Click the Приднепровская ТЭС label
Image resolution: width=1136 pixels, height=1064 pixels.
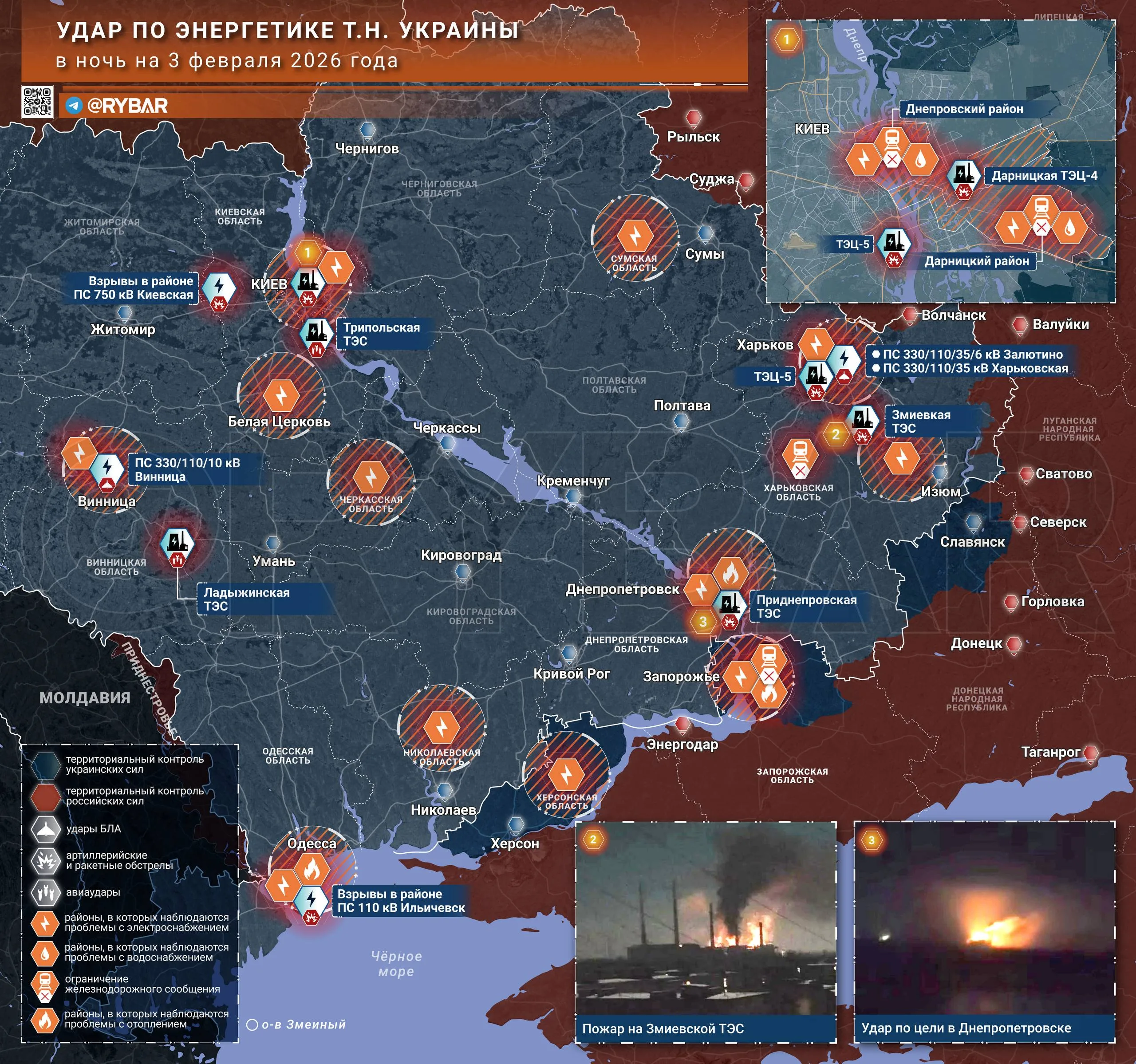(x=806, y=606)
